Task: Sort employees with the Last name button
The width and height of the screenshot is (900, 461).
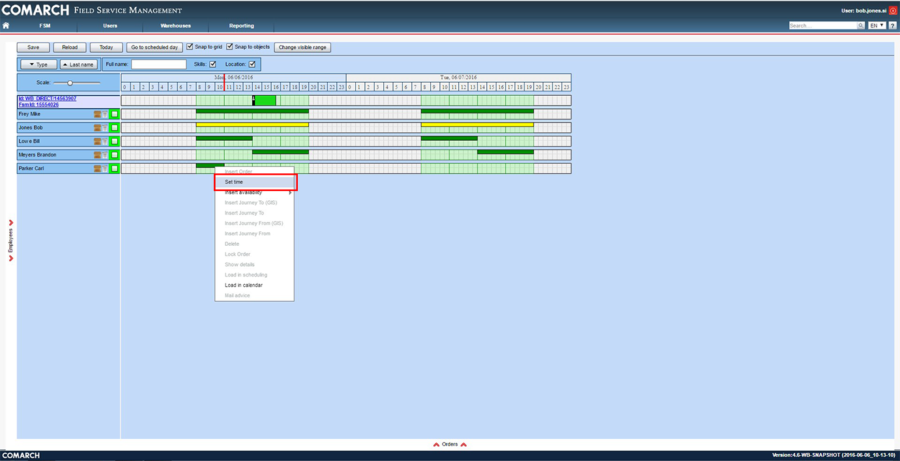Action: click(79, 65)
